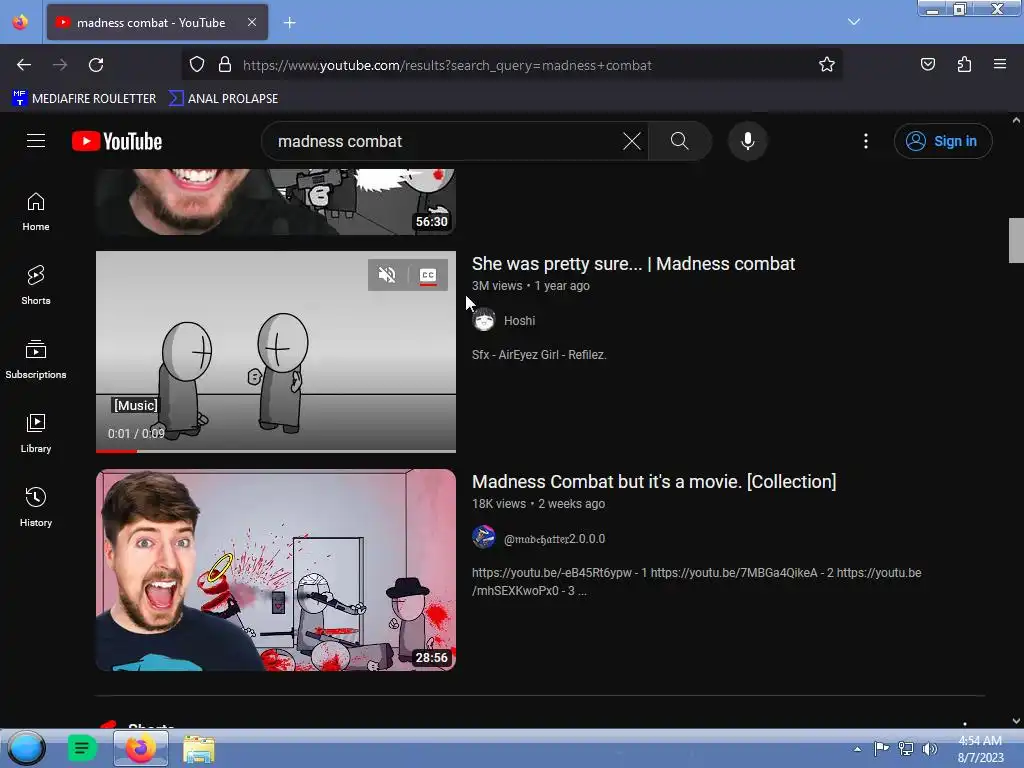Reload the page
This screenshot has width=1024, height=768.
96,65
